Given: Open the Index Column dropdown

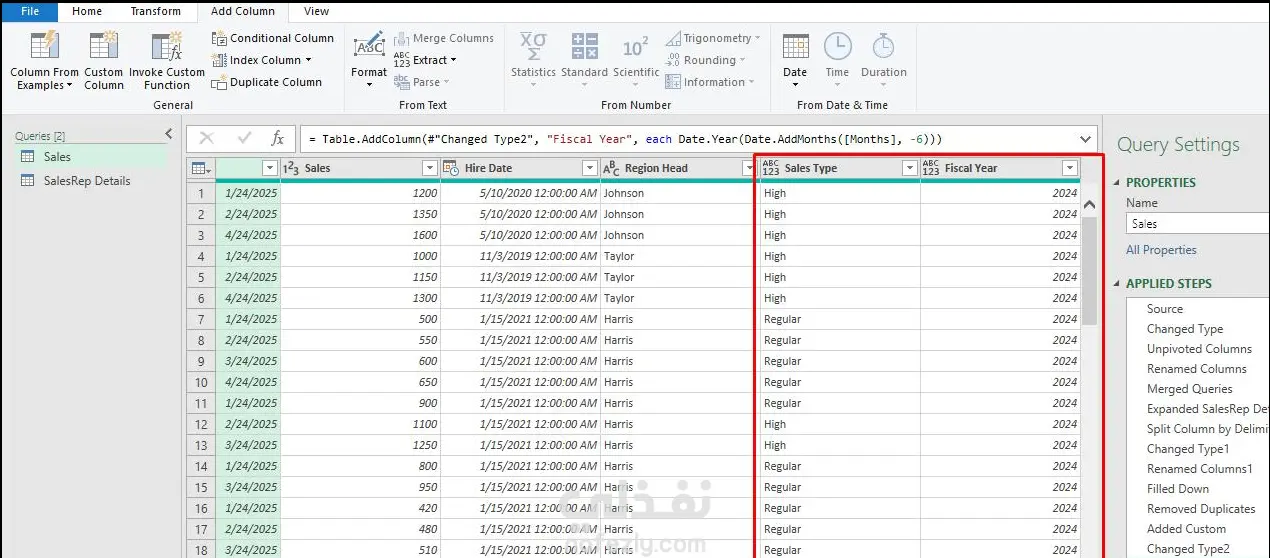Looking at the screenshot, I should tap(263, 60).
